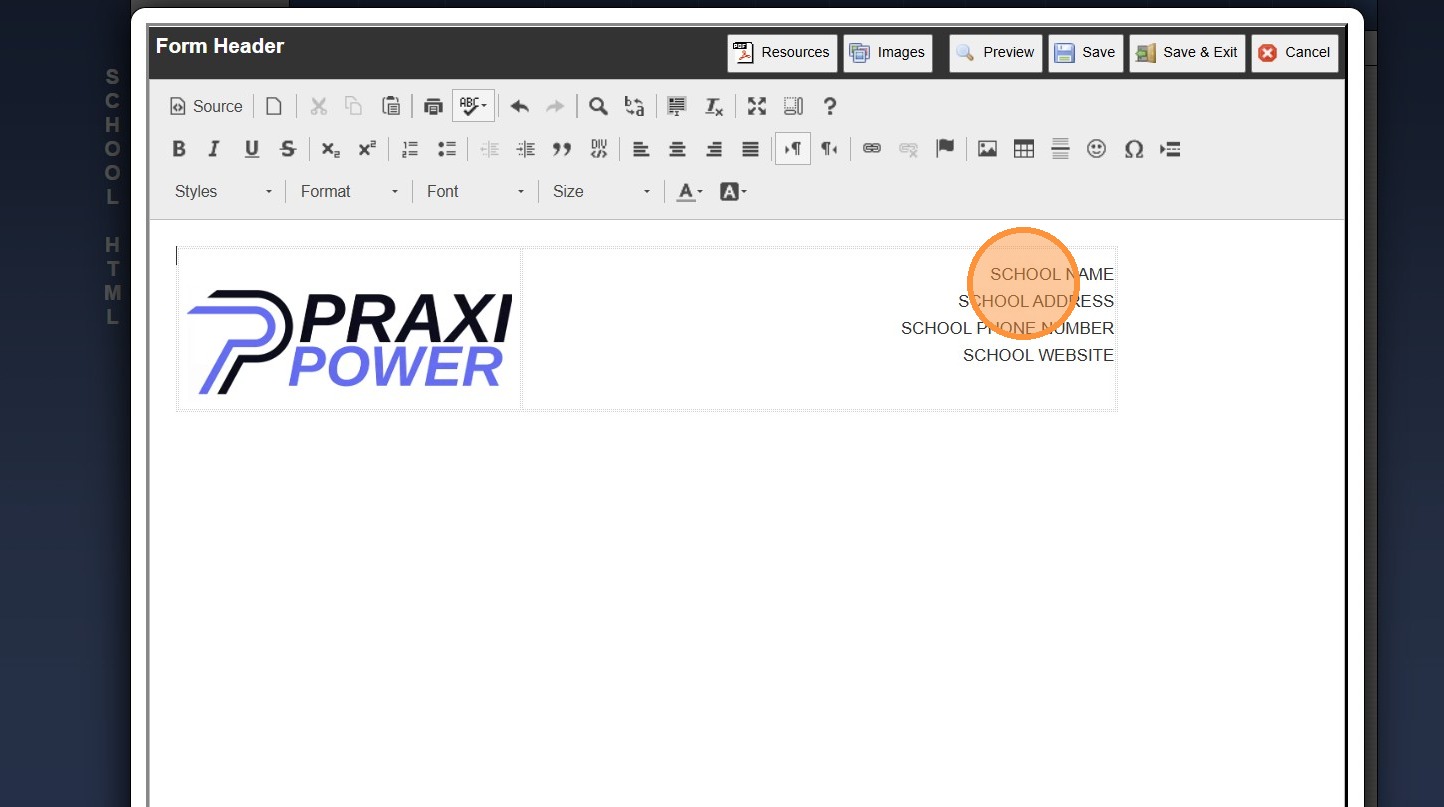Open the text color picker

coord(689,191)
